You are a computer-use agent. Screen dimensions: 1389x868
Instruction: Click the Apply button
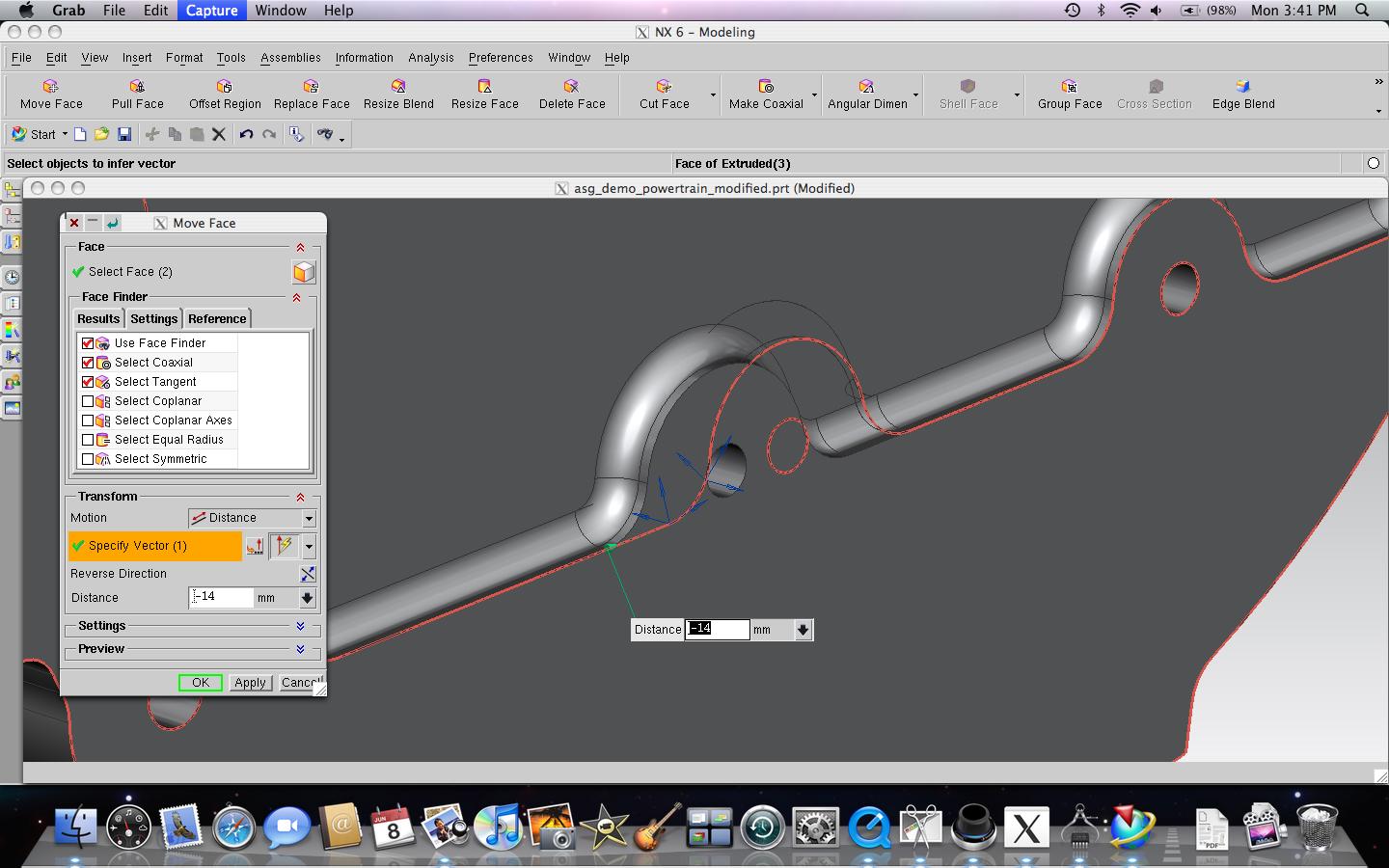[250, 683]
